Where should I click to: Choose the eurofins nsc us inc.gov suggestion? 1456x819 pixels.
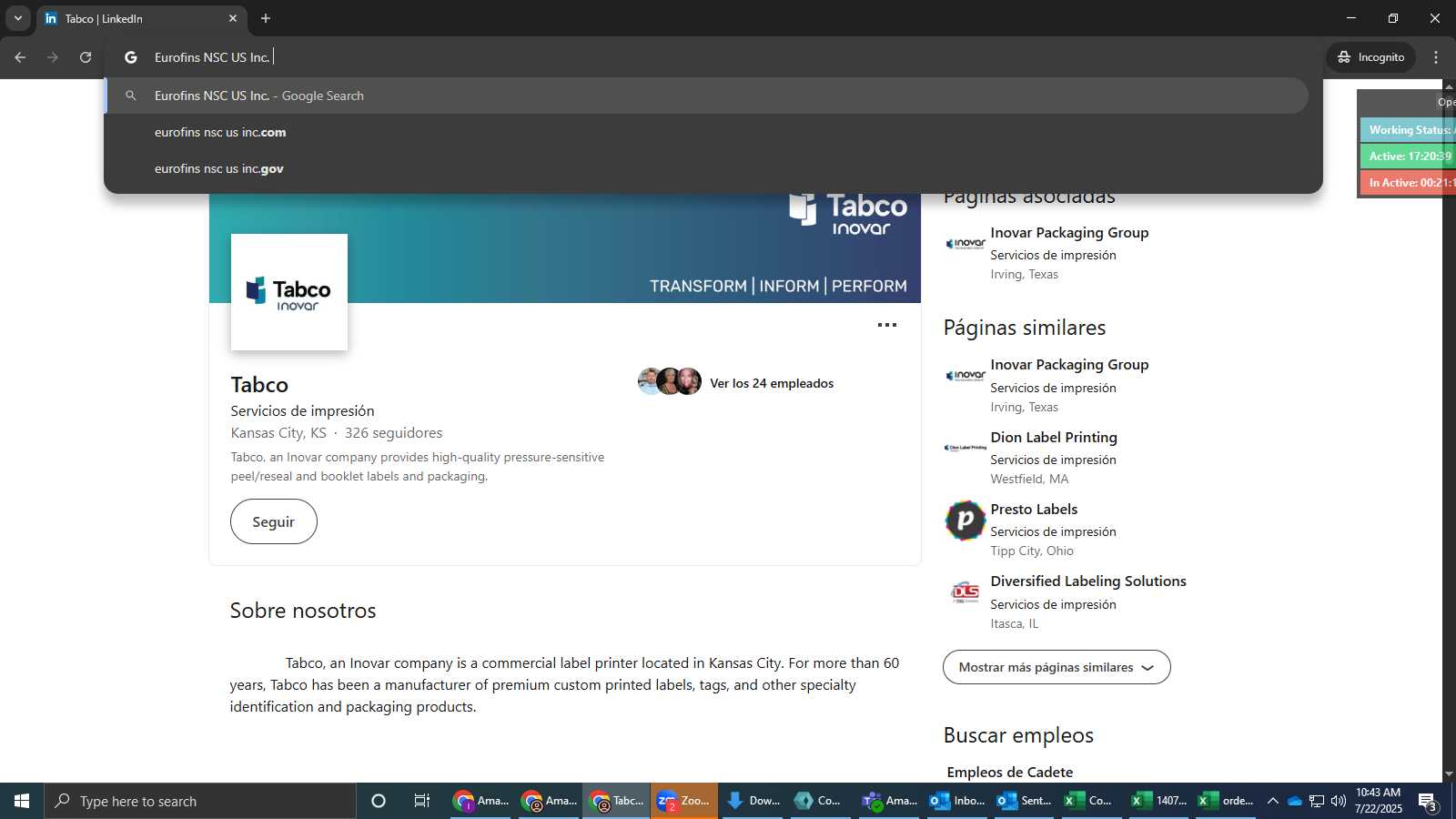tap(708, 168)
